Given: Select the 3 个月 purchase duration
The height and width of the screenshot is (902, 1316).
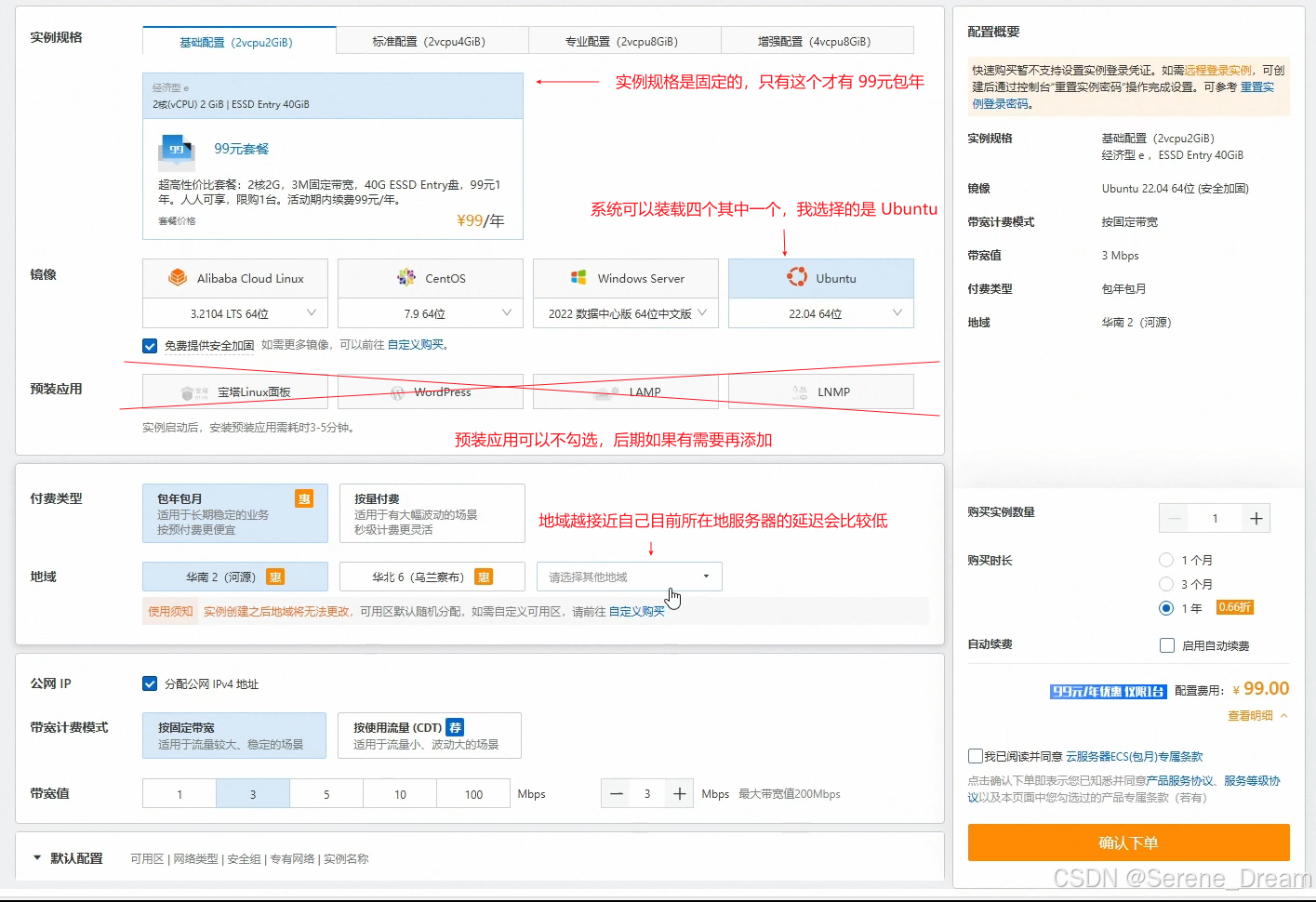Looking at the screenshot, I should click(x=1166, y=584).
